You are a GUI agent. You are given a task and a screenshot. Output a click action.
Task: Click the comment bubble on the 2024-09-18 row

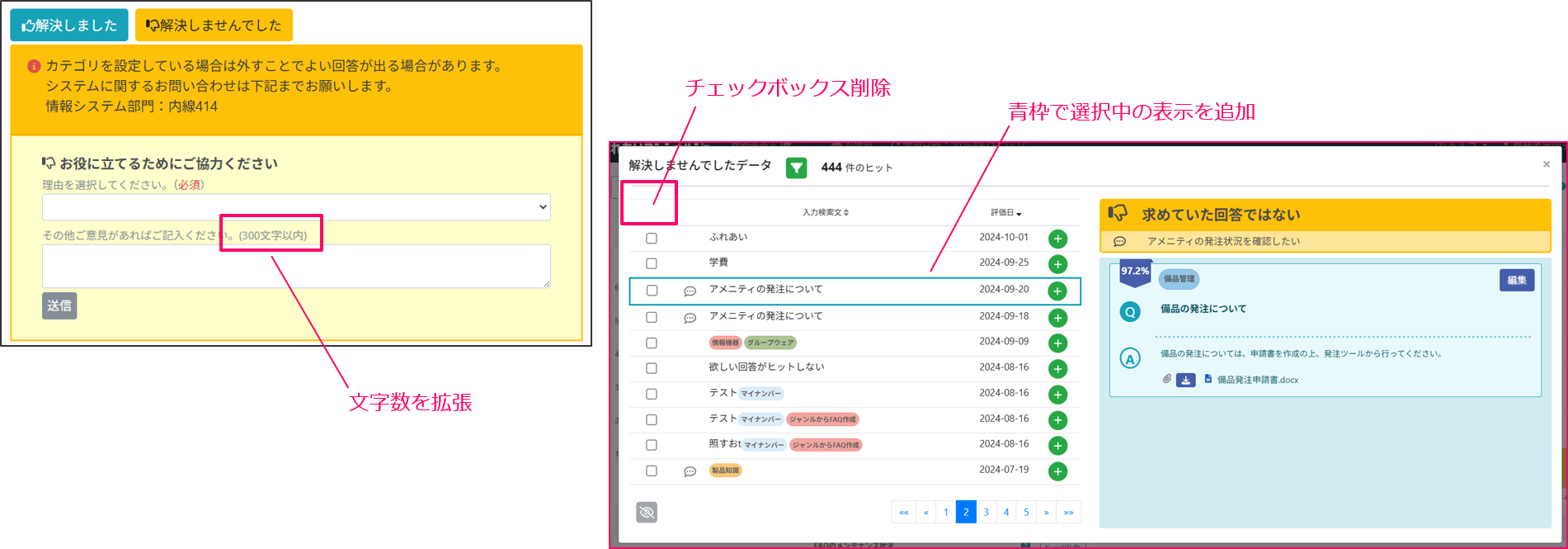tap(690, 318)
